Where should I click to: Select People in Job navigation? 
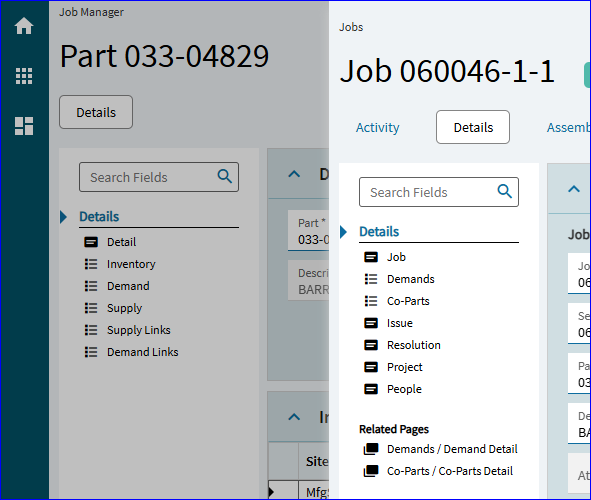pyautogui.click(x=404, y=389)
